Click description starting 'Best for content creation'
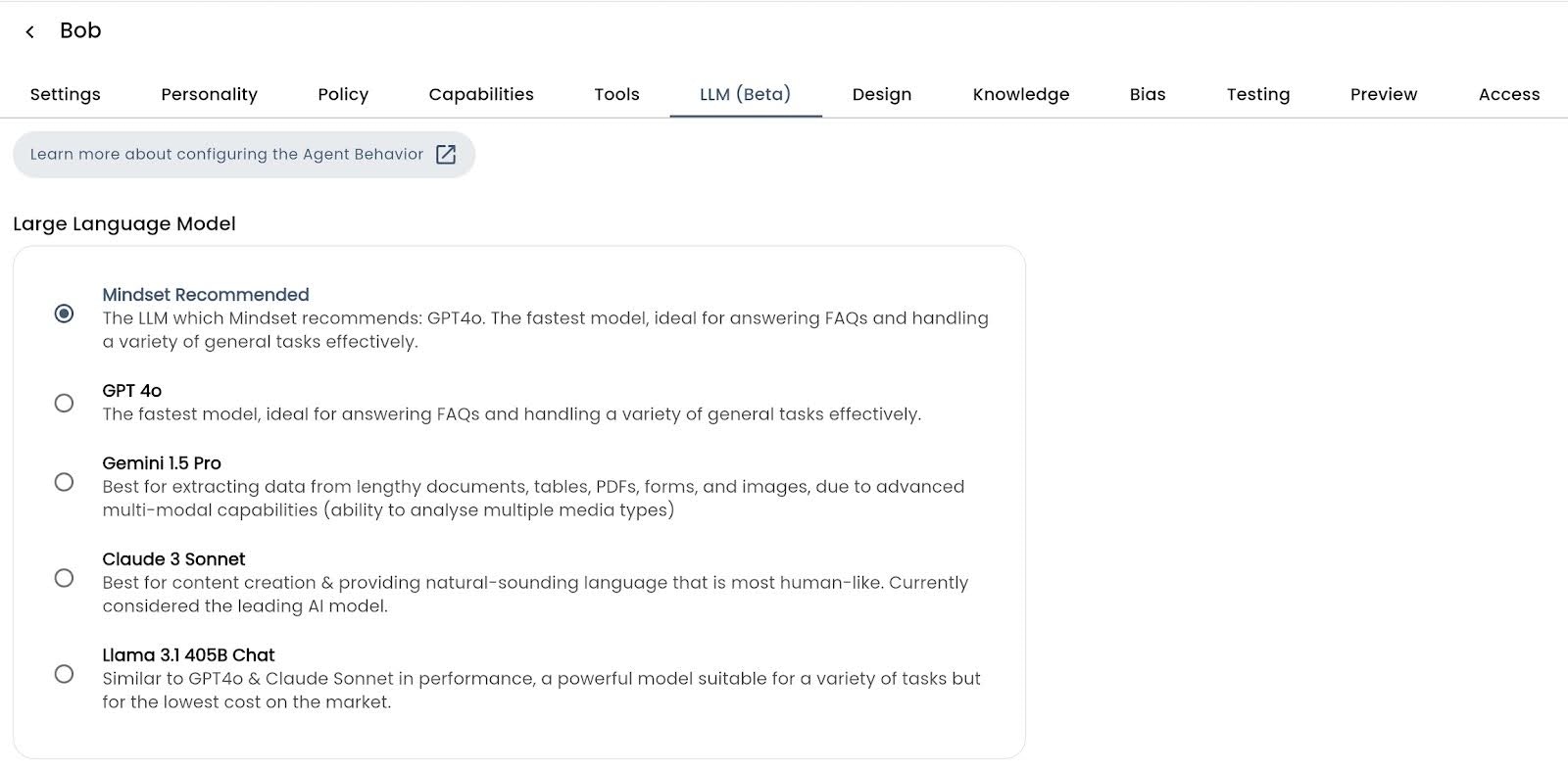1568x772 pixels. click(x=535, y=595)
